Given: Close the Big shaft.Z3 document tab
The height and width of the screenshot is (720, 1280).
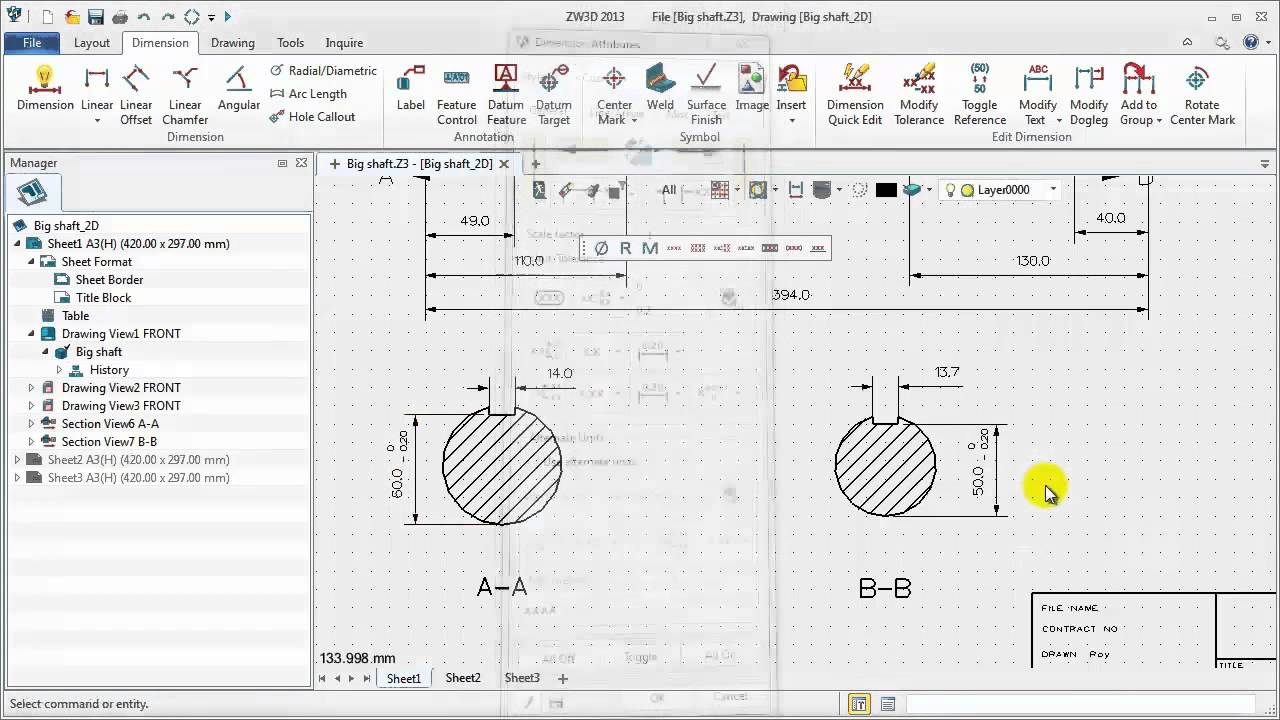Looking at the screenshot, I should click(x=504, y=164).
